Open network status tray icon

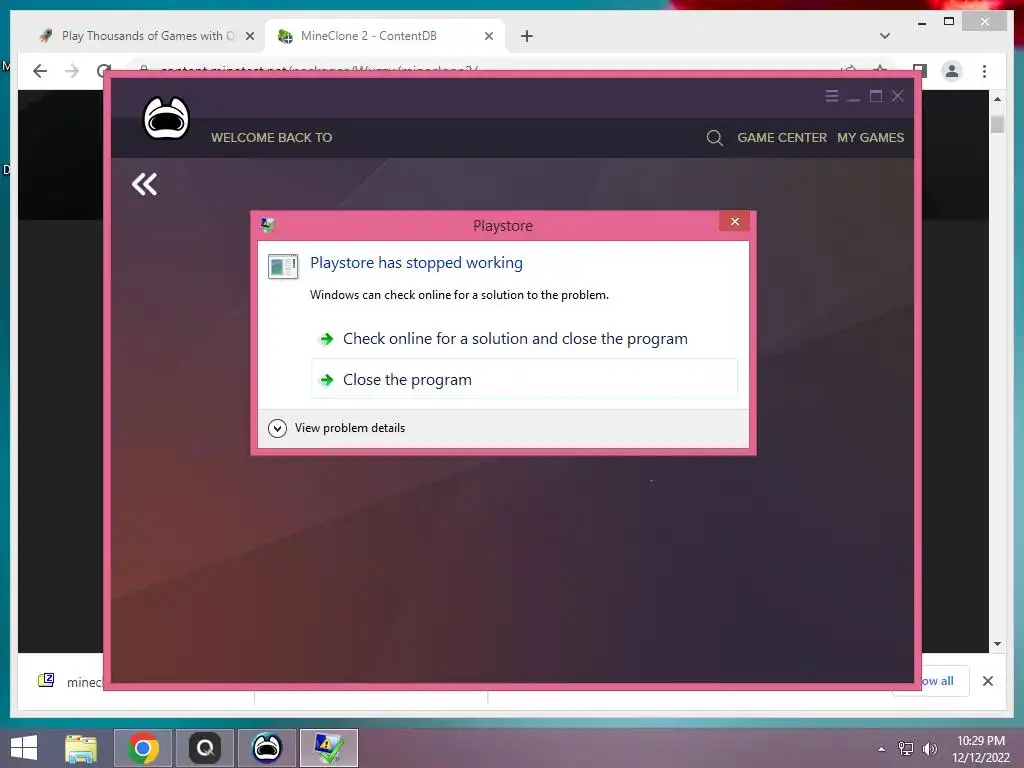(x=906, y=749)
